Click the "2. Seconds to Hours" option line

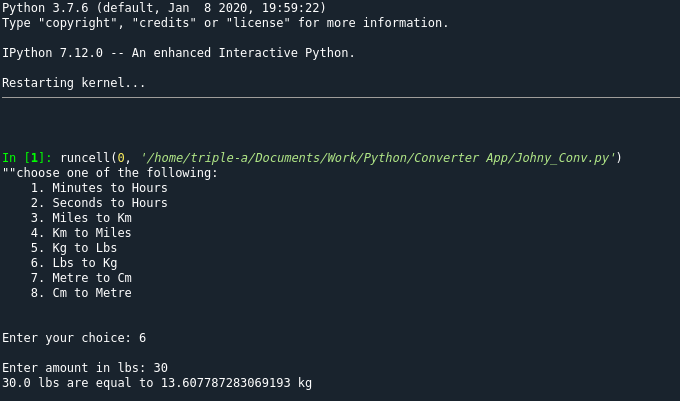[x=99, y=203]
